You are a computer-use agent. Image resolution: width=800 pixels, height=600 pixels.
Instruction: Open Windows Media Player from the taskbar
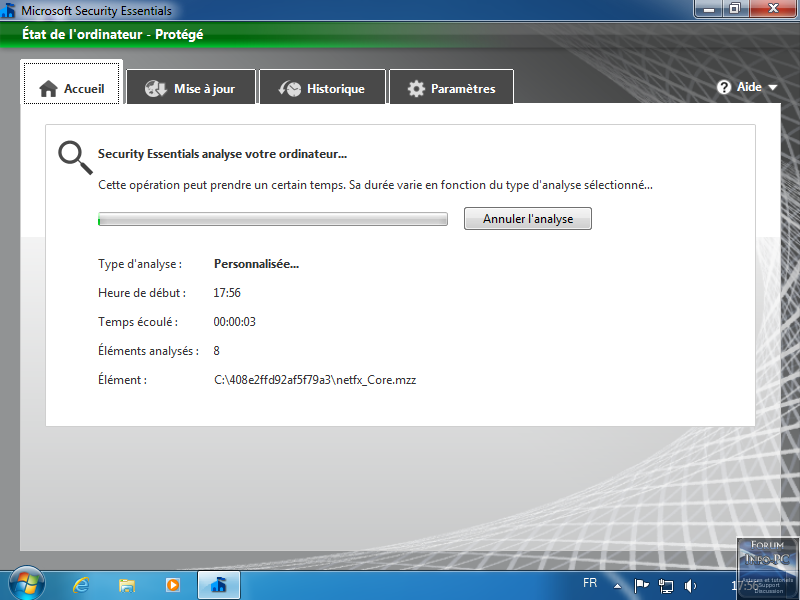(x=173, y=585)
